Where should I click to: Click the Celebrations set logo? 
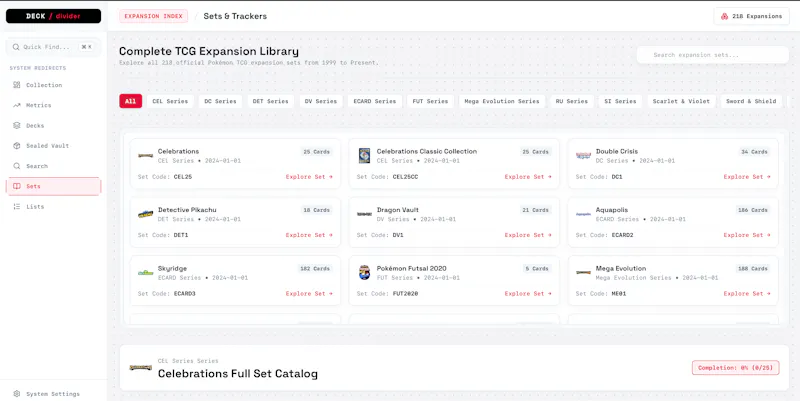[145, 156]
